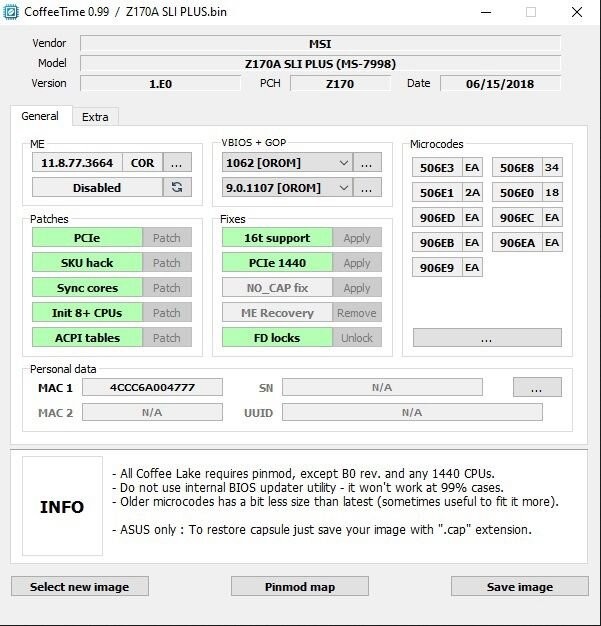Click the Vendor field showing MSI
Viewport: 601px width, 626px height.
coord(320,44)
